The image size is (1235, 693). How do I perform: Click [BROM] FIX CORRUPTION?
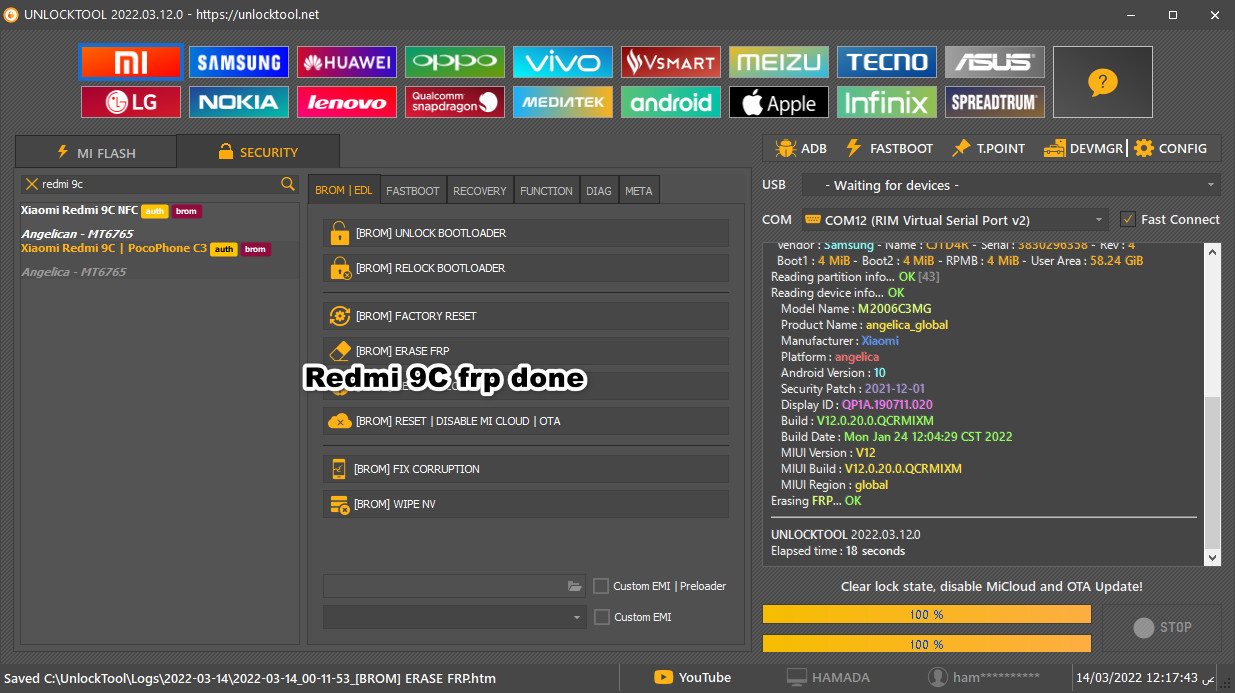[526, 469]
